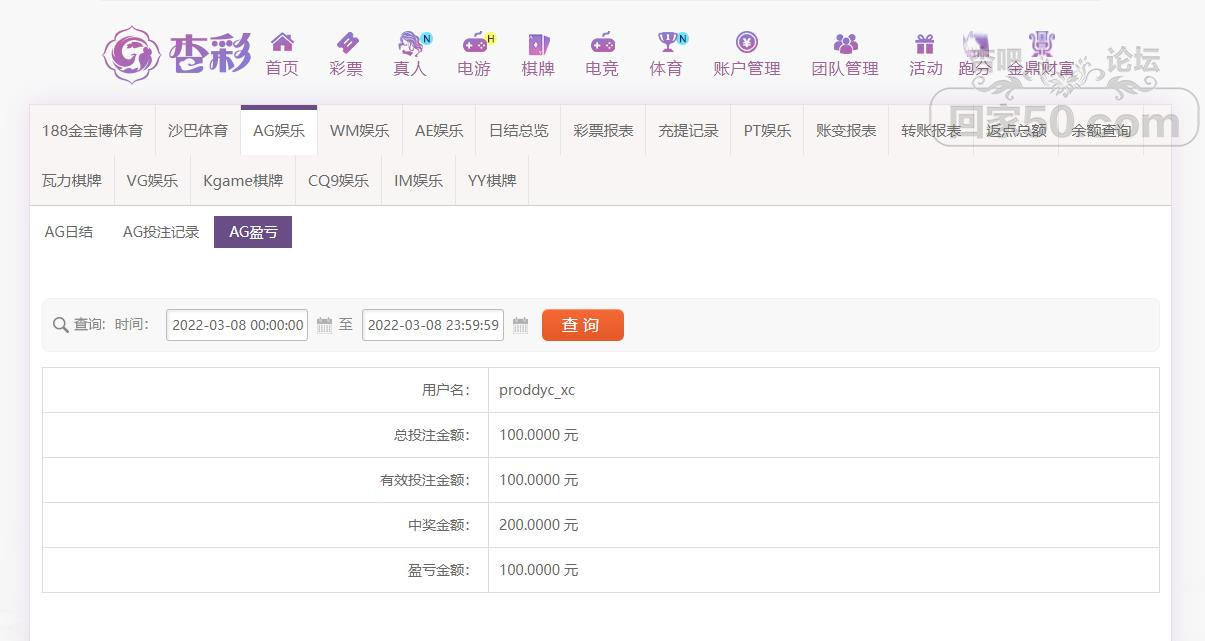The width and height of the screenshot is (1205, 641).
Task: Open 账户管理 account management icon
Action: click(746, 43)
